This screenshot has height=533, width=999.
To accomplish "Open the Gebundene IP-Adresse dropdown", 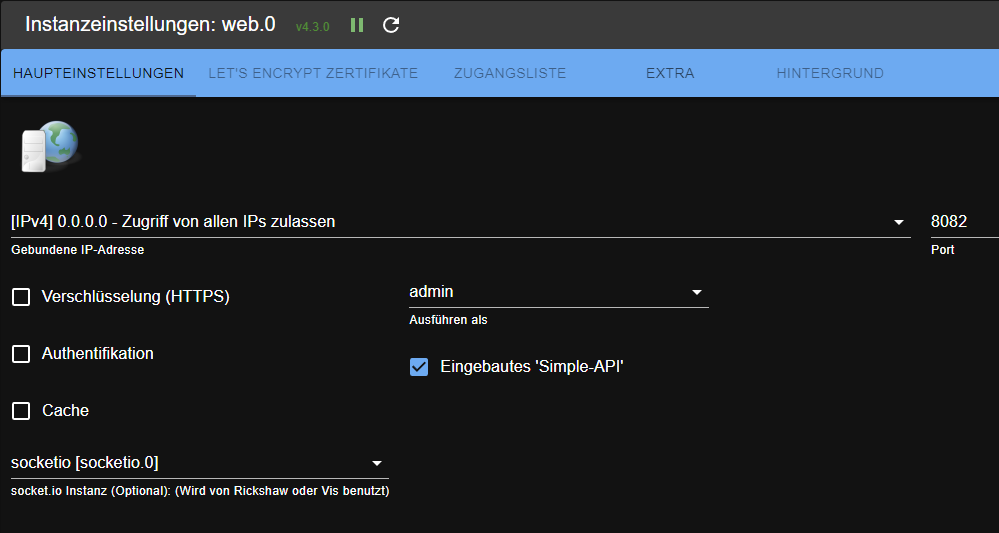I will (461, 222).
